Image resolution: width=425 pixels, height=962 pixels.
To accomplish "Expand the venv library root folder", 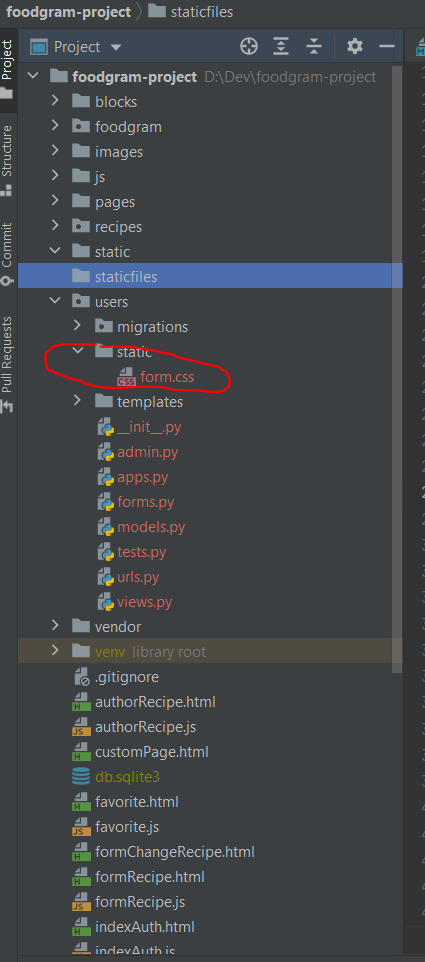I will tap(55, 651).
